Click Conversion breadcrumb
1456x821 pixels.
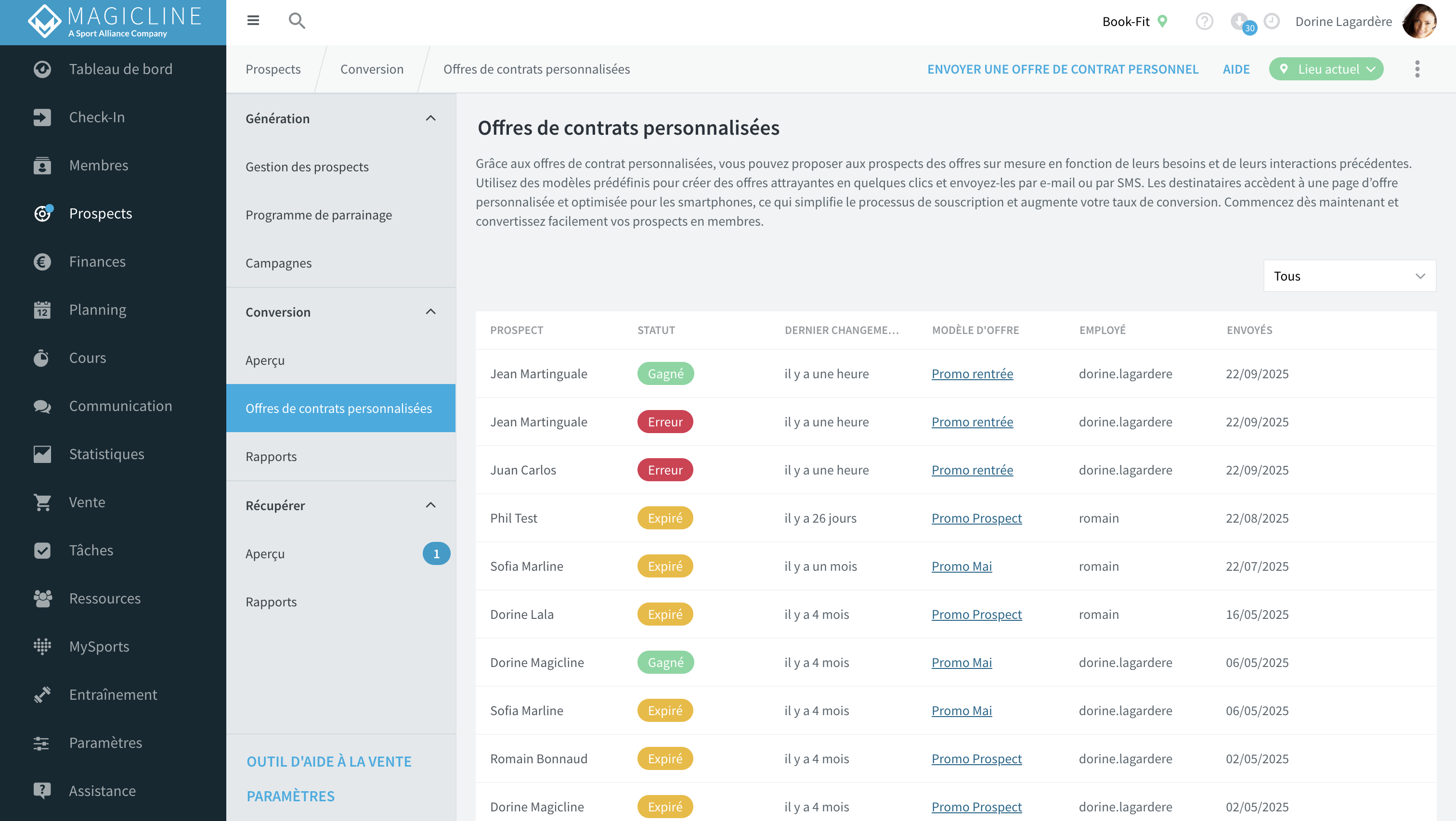click(372, 69)
